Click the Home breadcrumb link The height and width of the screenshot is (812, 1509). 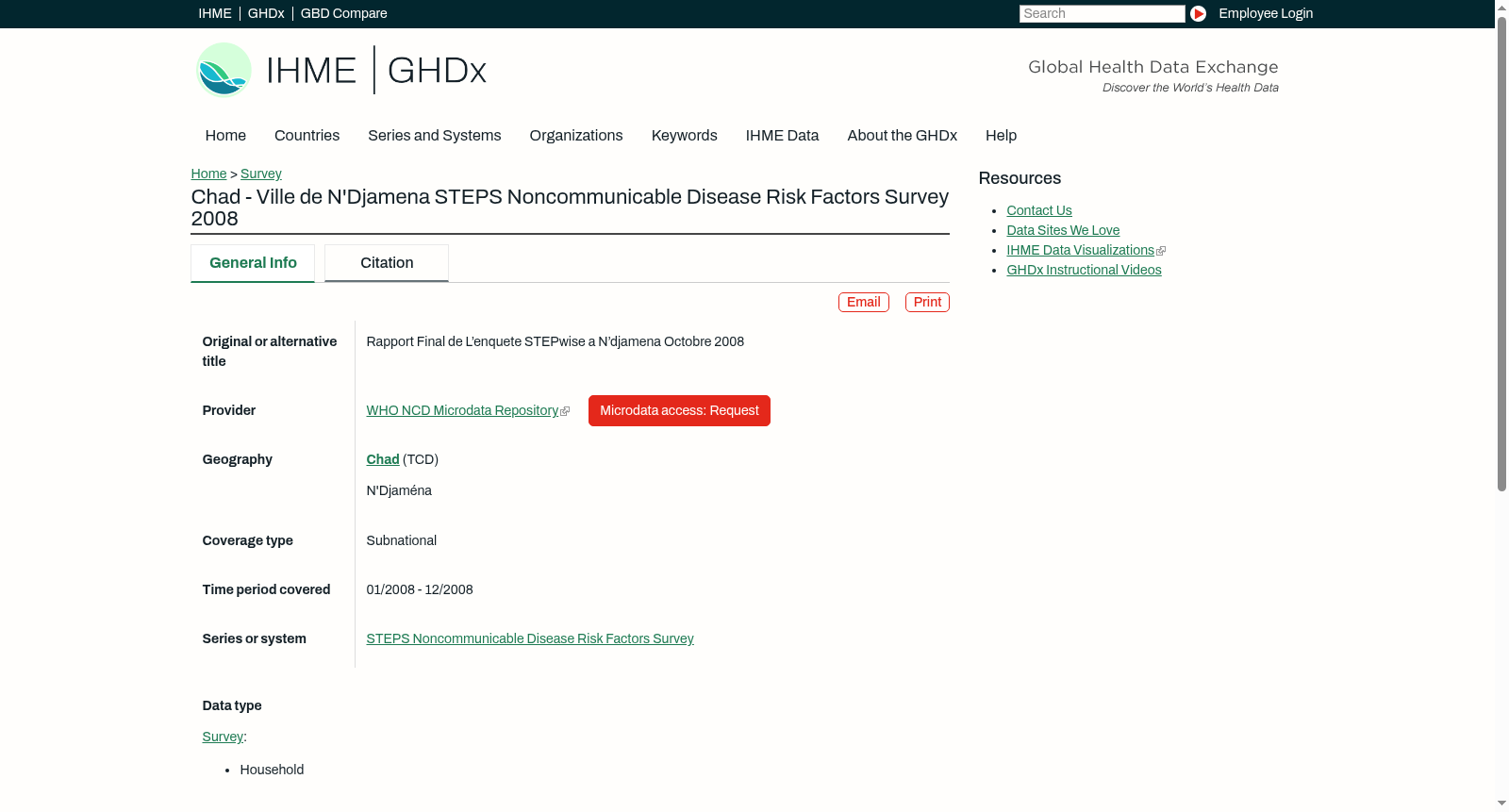208,174
